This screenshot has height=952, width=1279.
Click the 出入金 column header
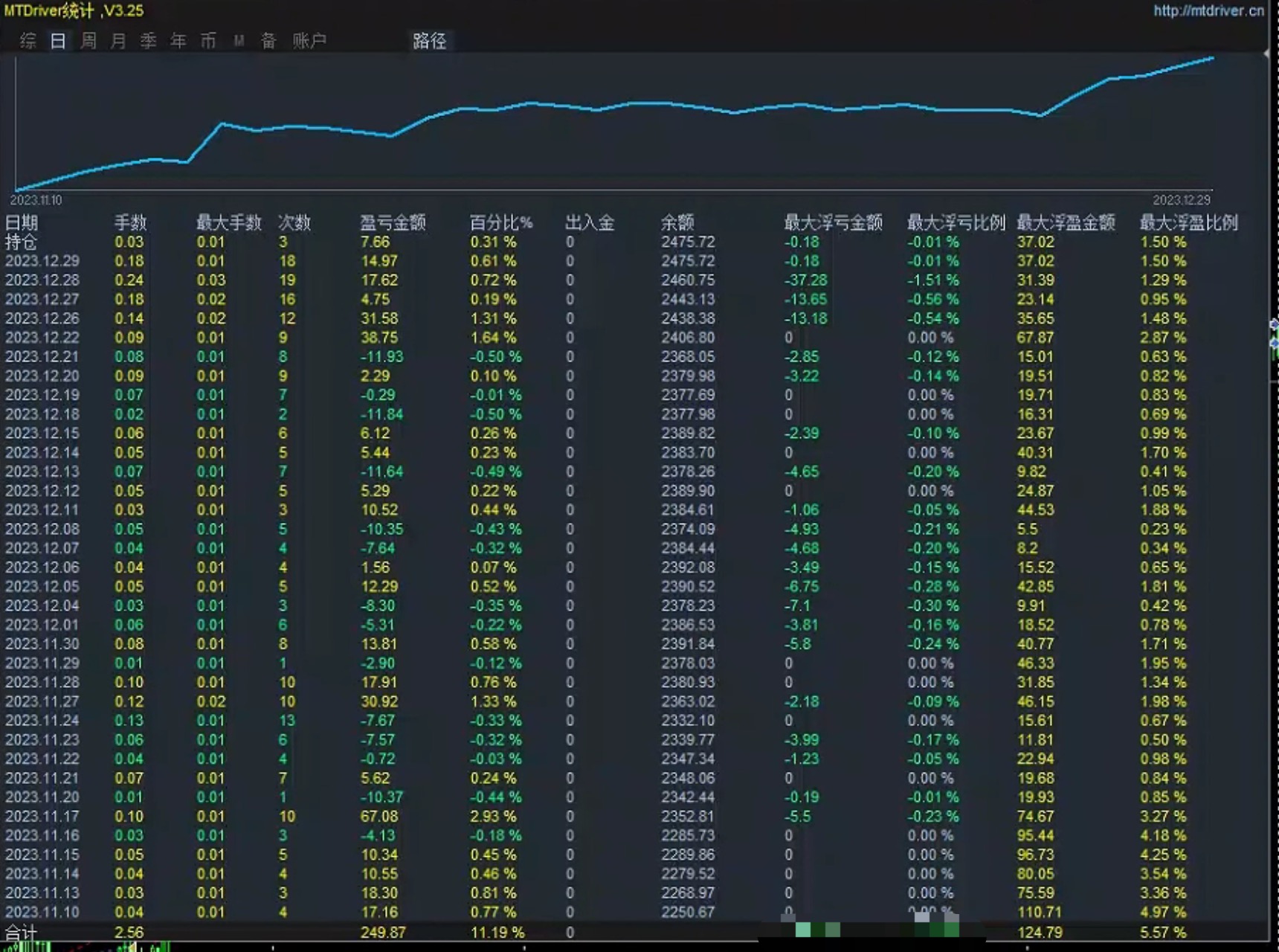point(590,222)
